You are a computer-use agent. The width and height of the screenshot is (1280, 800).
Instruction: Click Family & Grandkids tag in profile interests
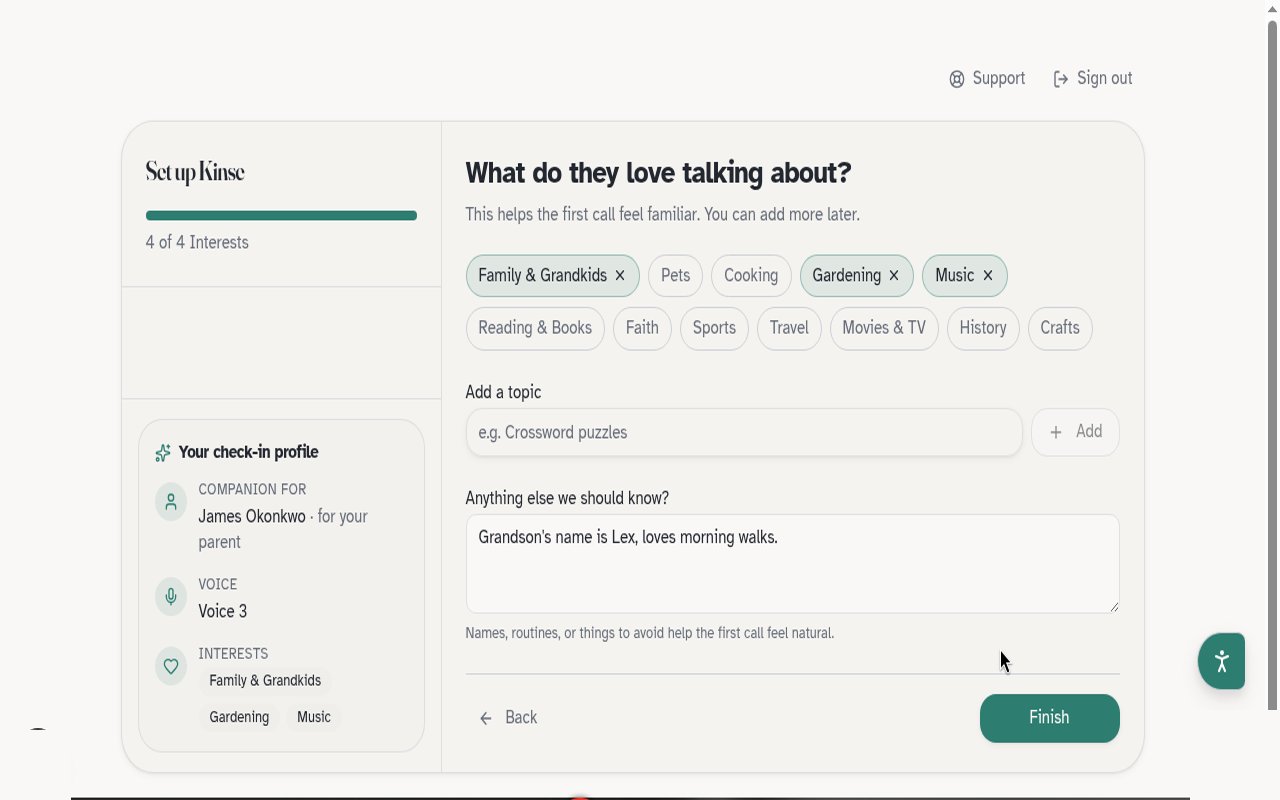click(265, 681)
